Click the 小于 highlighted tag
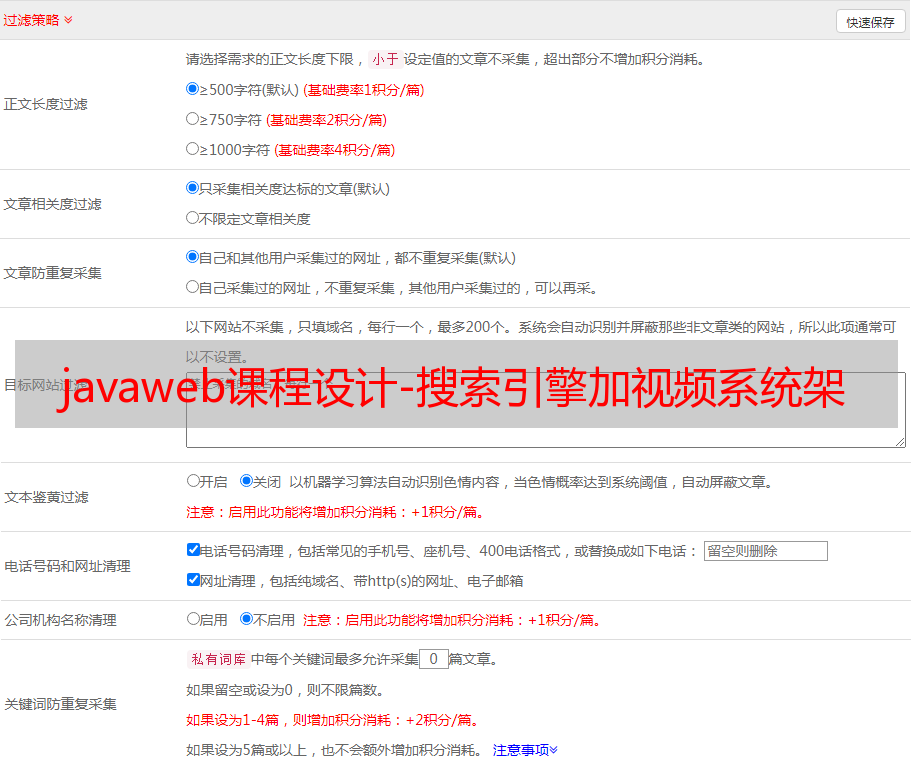 pyautogui.click(x=386, y=59)
